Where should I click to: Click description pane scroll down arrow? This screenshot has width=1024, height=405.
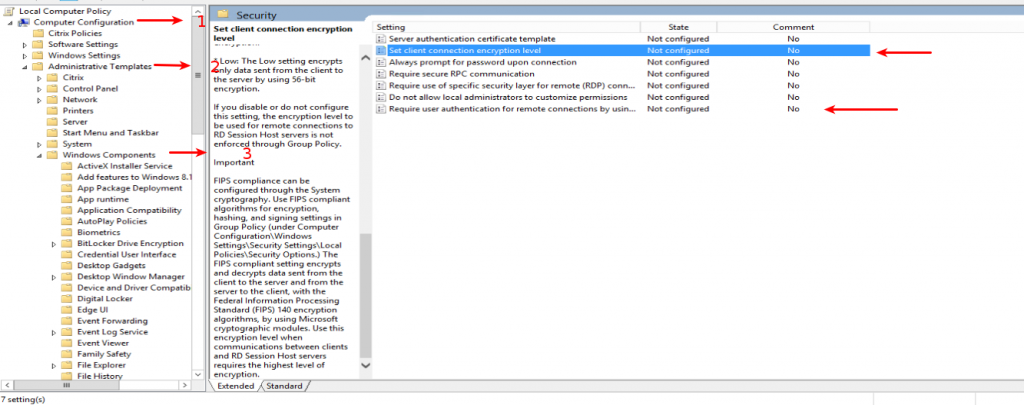click(x=365, y=366)
